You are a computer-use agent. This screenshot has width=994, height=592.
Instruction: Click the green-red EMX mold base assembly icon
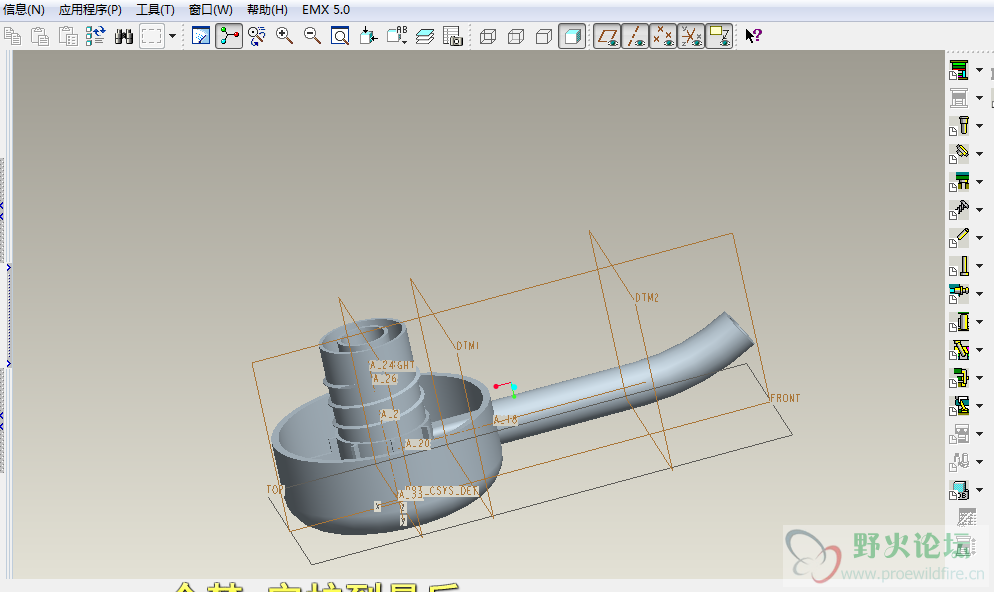click(x=959, y=70)
